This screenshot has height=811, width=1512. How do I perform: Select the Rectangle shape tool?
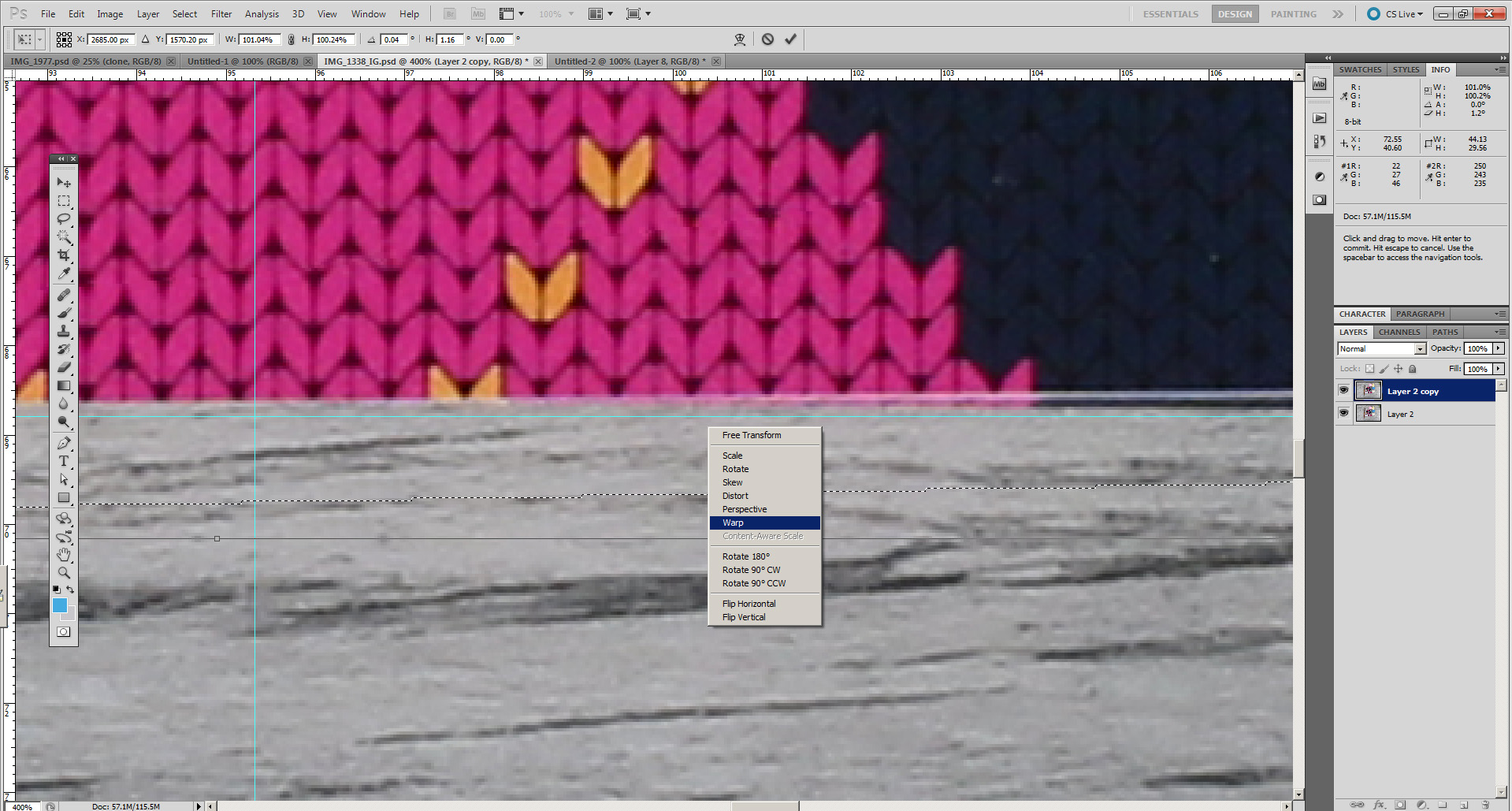[64, 497]
